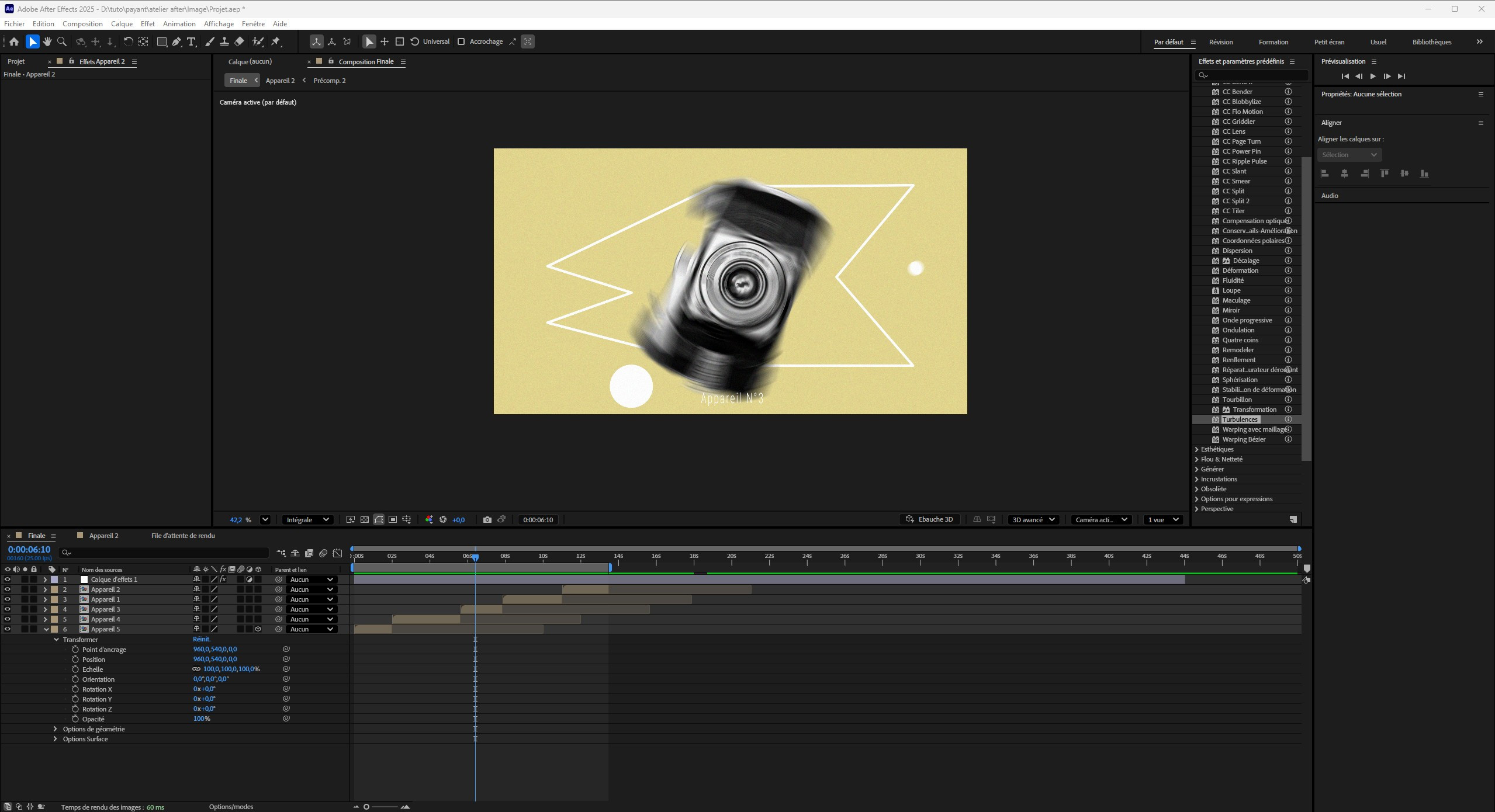Play the preview in Prévisualisation panel
Screen dimensions: 1495x812
pyautogui.click(x=1373, y=76)
